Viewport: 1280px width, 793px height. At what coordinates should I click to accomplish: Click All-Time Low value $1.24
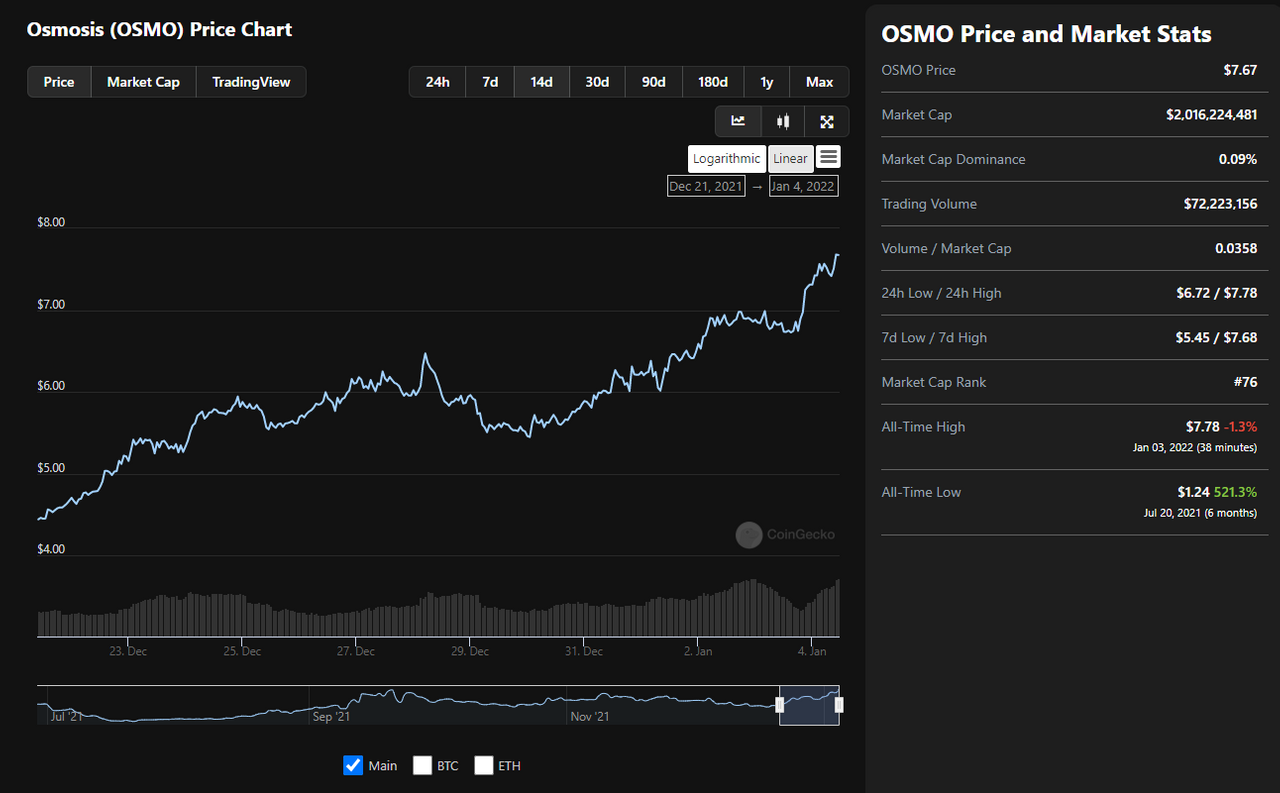pyautogui.click(x=1194, y=492)
